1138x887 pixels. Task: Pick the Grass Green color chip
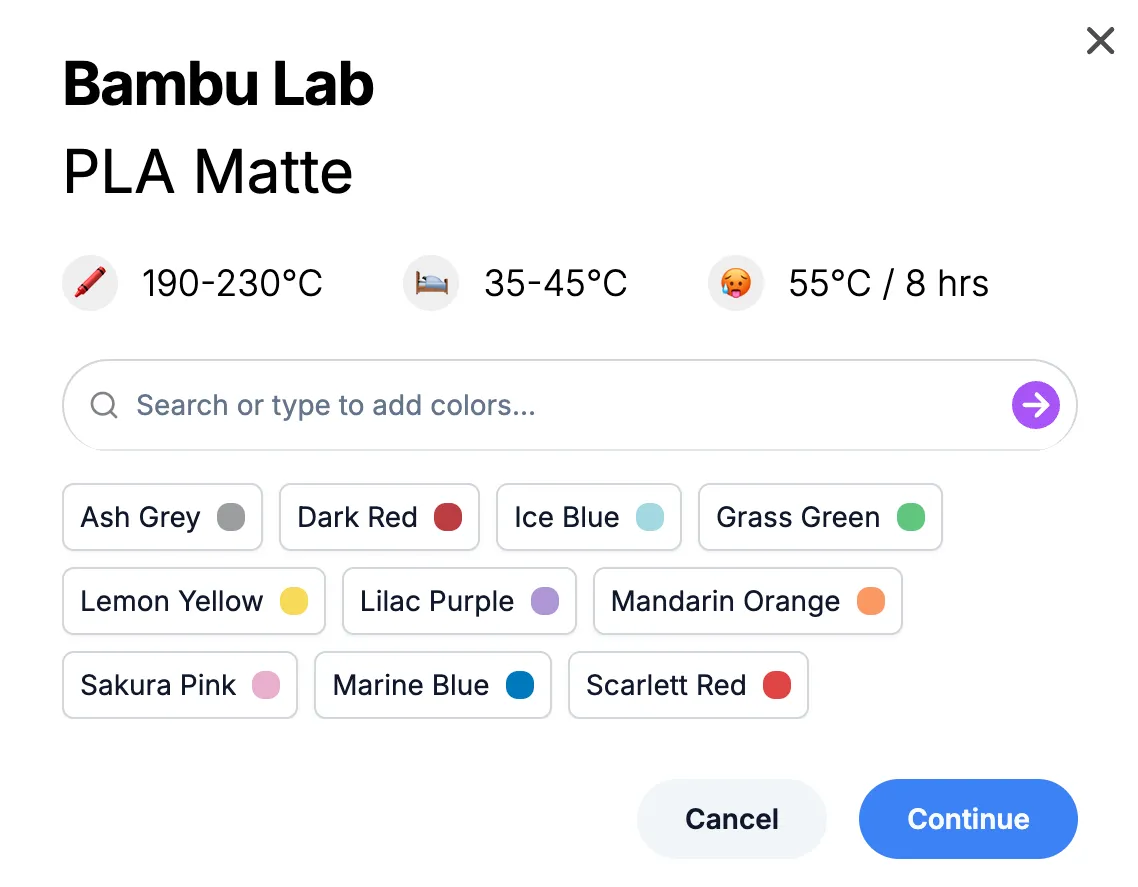tap(819, 517)
